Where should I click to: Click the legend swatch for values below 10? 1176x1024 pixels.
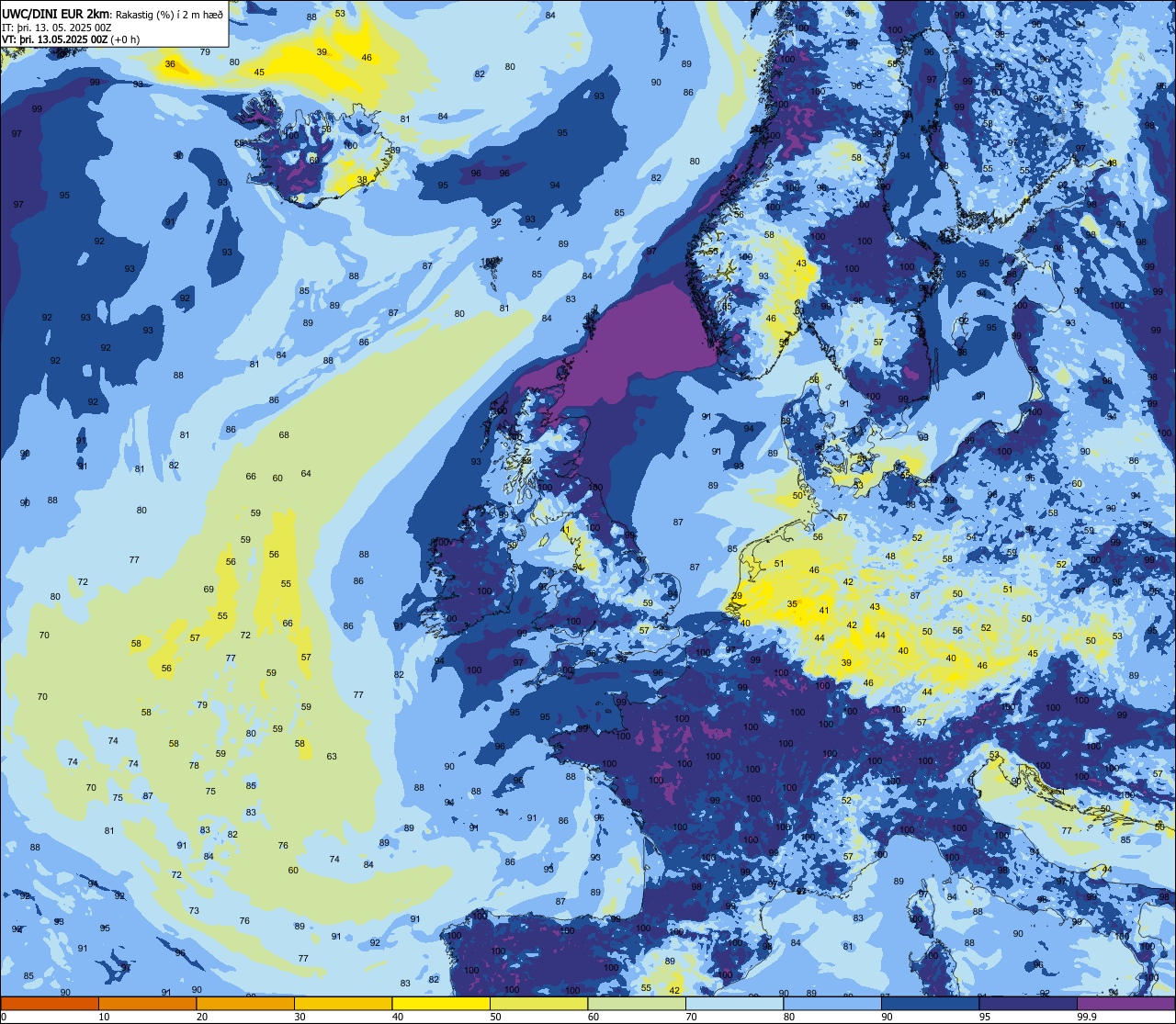click(x=50, y=1003)
